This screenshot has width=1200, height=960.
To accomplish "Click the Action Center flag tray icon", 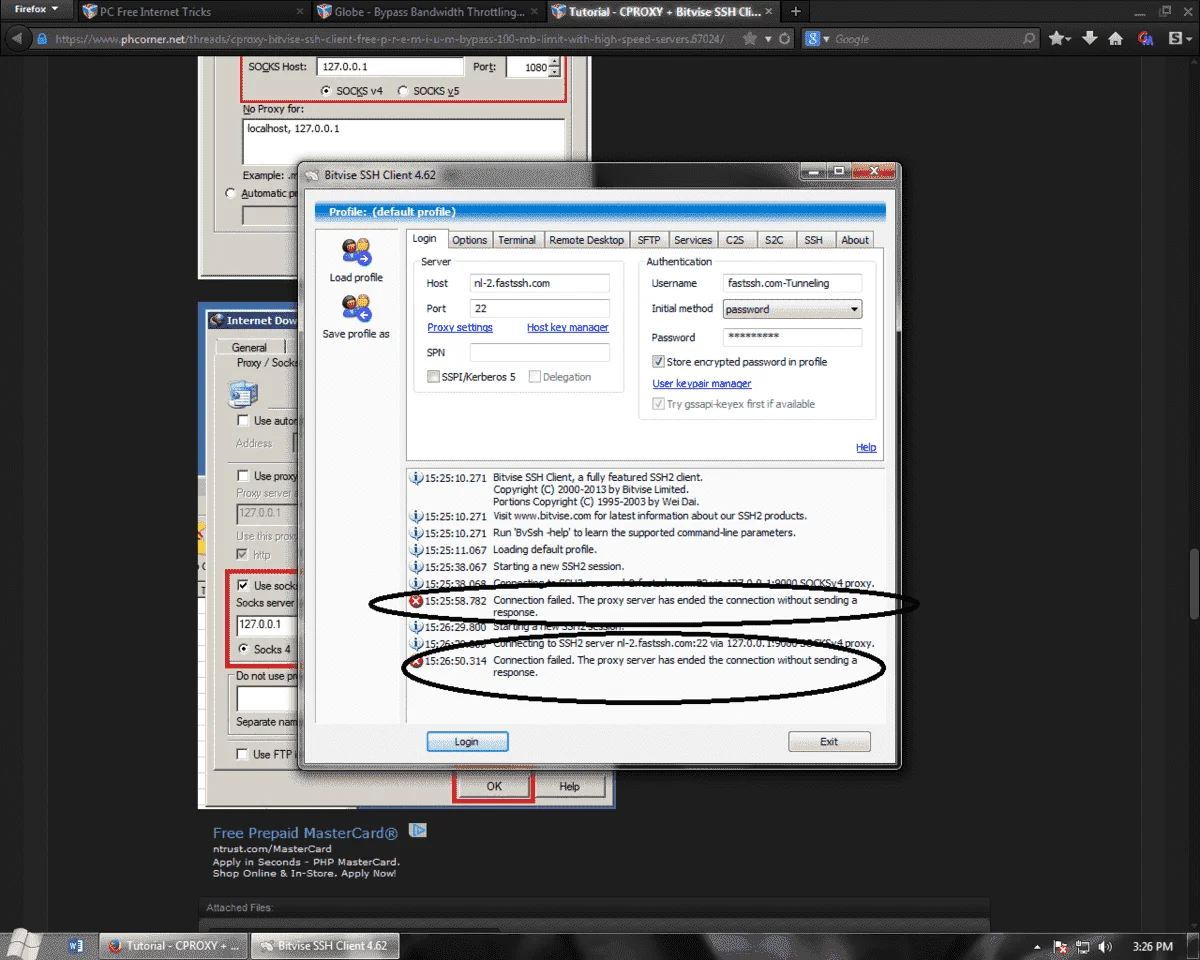I will tap(1060, 946).
